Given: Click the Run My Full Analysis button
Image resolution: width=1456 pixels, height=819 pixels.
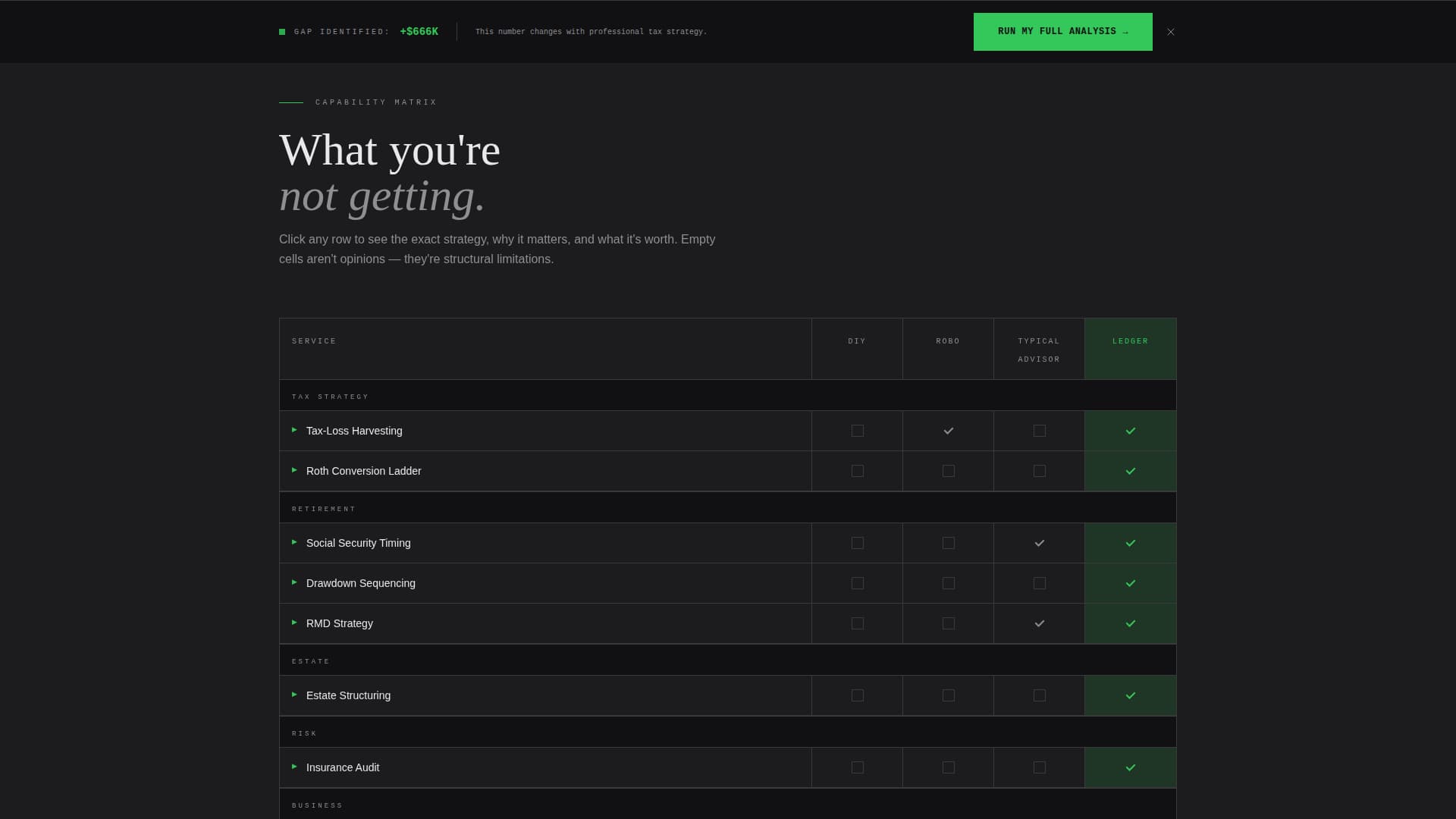Looking at the screenshot, I should 1062,32.
